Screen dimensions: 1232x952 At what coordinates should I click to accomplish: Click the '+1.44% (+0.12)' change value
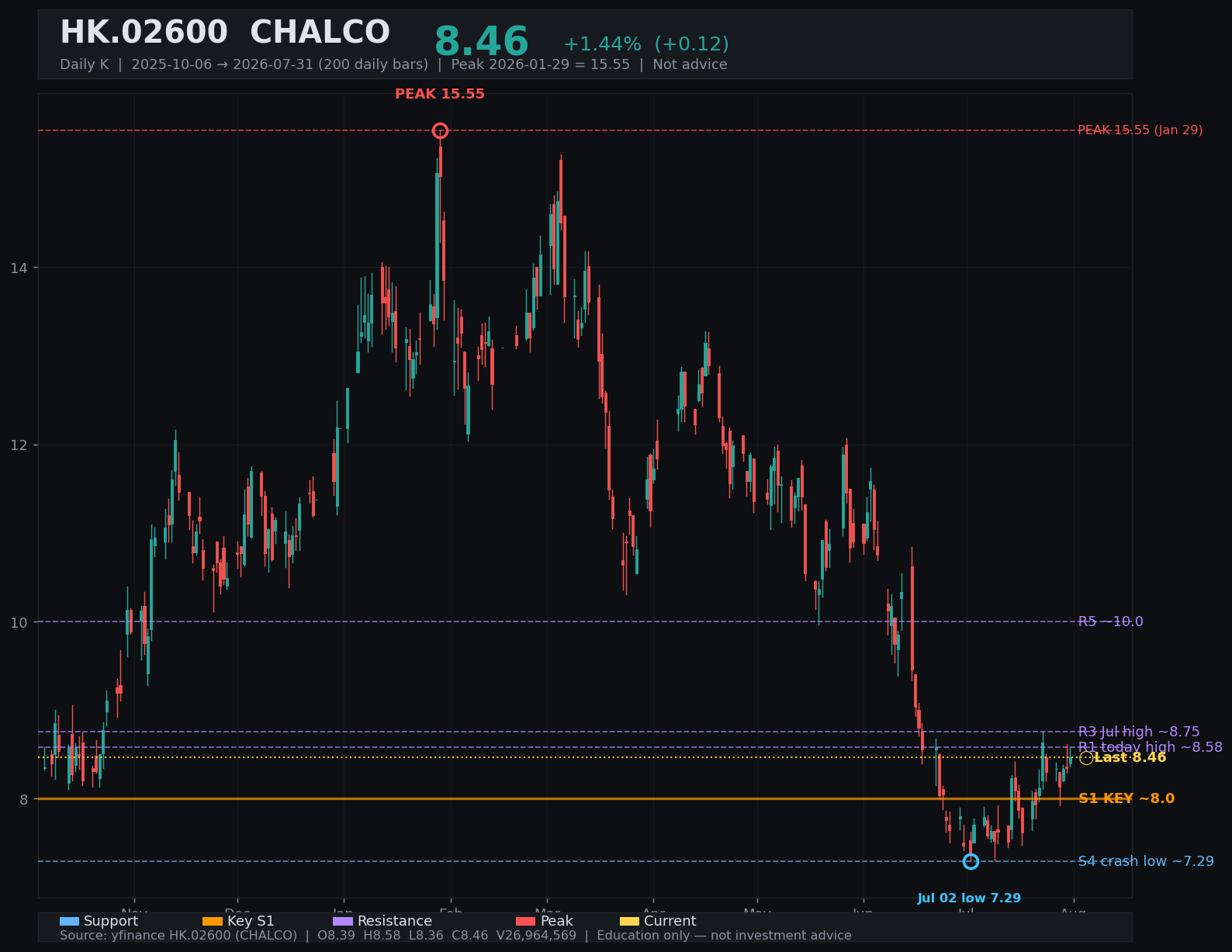[646, 44]
